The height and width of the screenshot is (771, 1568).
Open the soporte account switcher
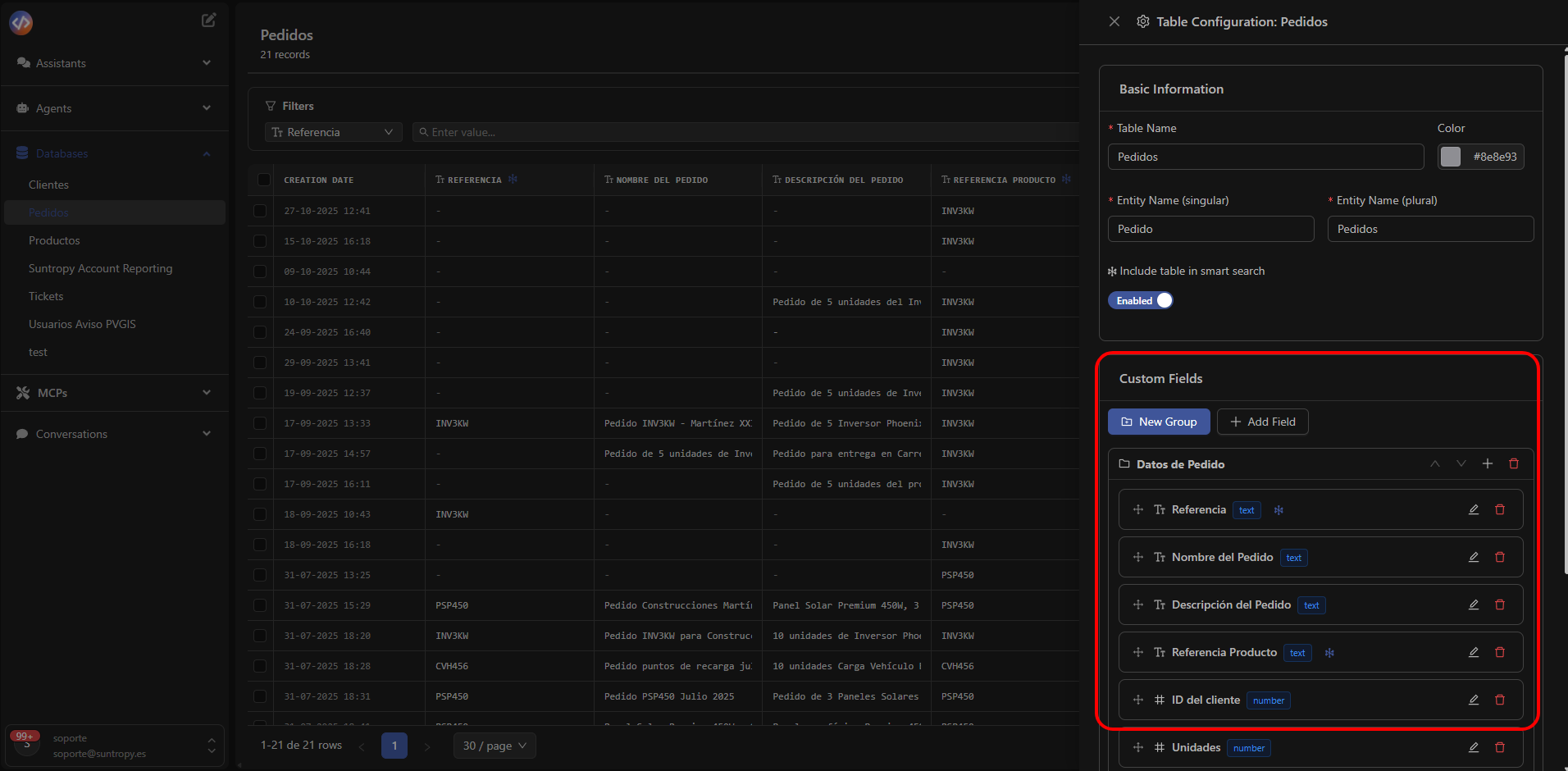point(115,746)
